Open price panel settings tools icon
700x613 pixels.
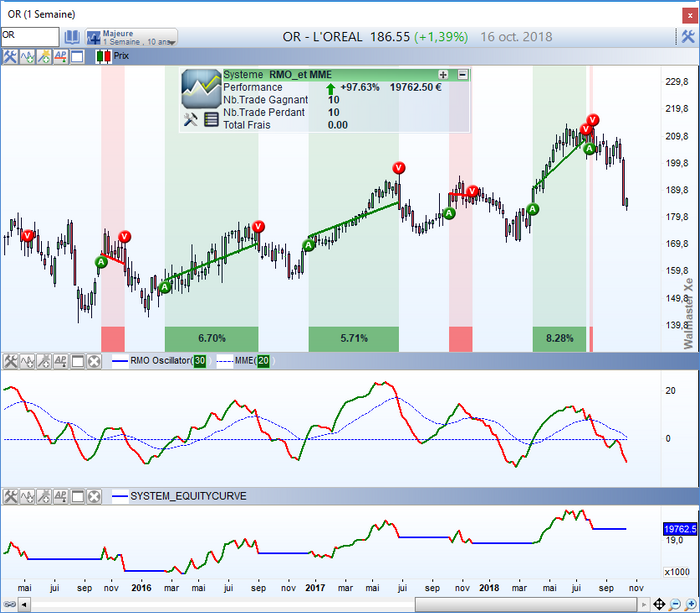pos(10,57)
